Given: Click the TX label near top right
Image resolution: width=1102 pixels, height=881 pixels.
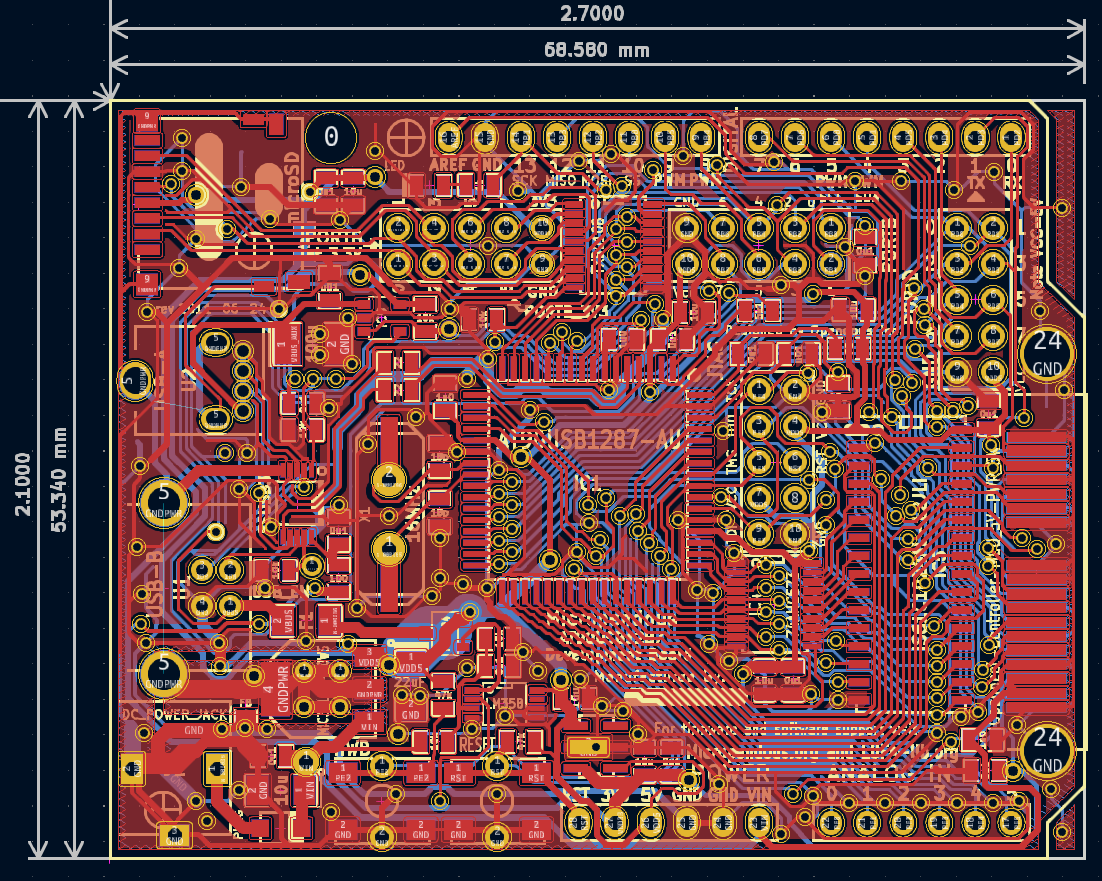Looking at the screenshot, I should coord(975,183).
